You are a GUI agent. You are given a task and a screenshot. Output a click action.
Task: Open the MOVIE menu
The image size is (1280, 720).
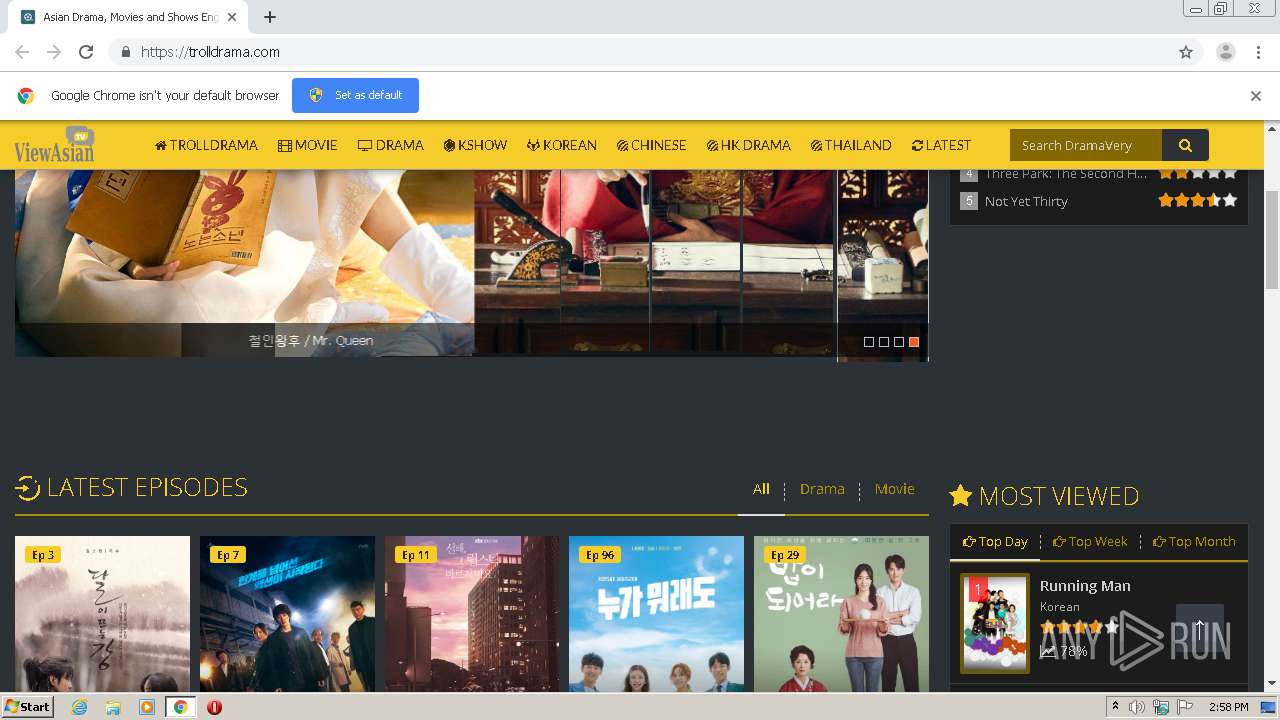point(308,145)
